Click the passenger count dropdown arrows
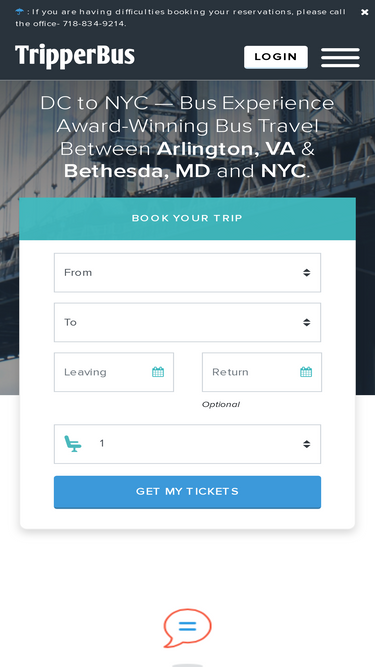This screenshot has width=375, height=667. pos(307,444)
